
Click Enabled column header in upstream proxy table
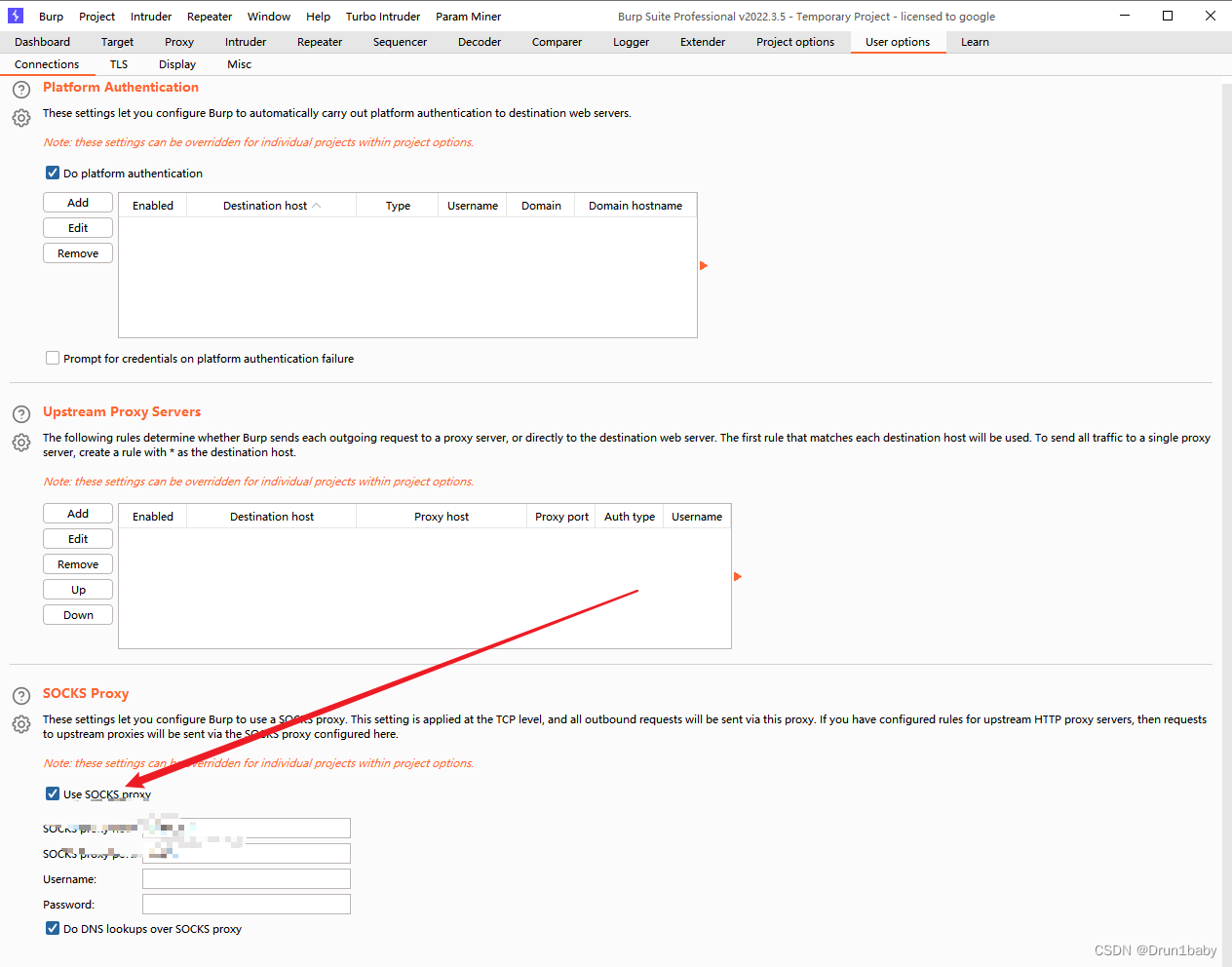(153, 517)
